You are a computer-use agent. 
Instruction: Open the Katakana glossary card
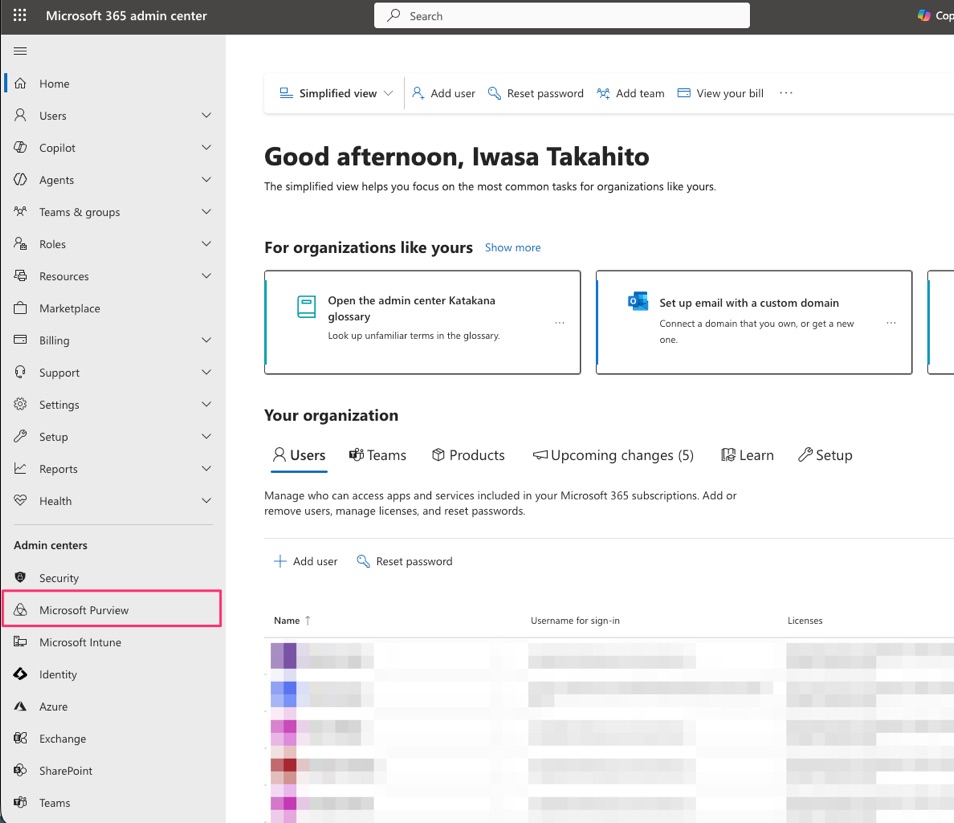(422, 322)
